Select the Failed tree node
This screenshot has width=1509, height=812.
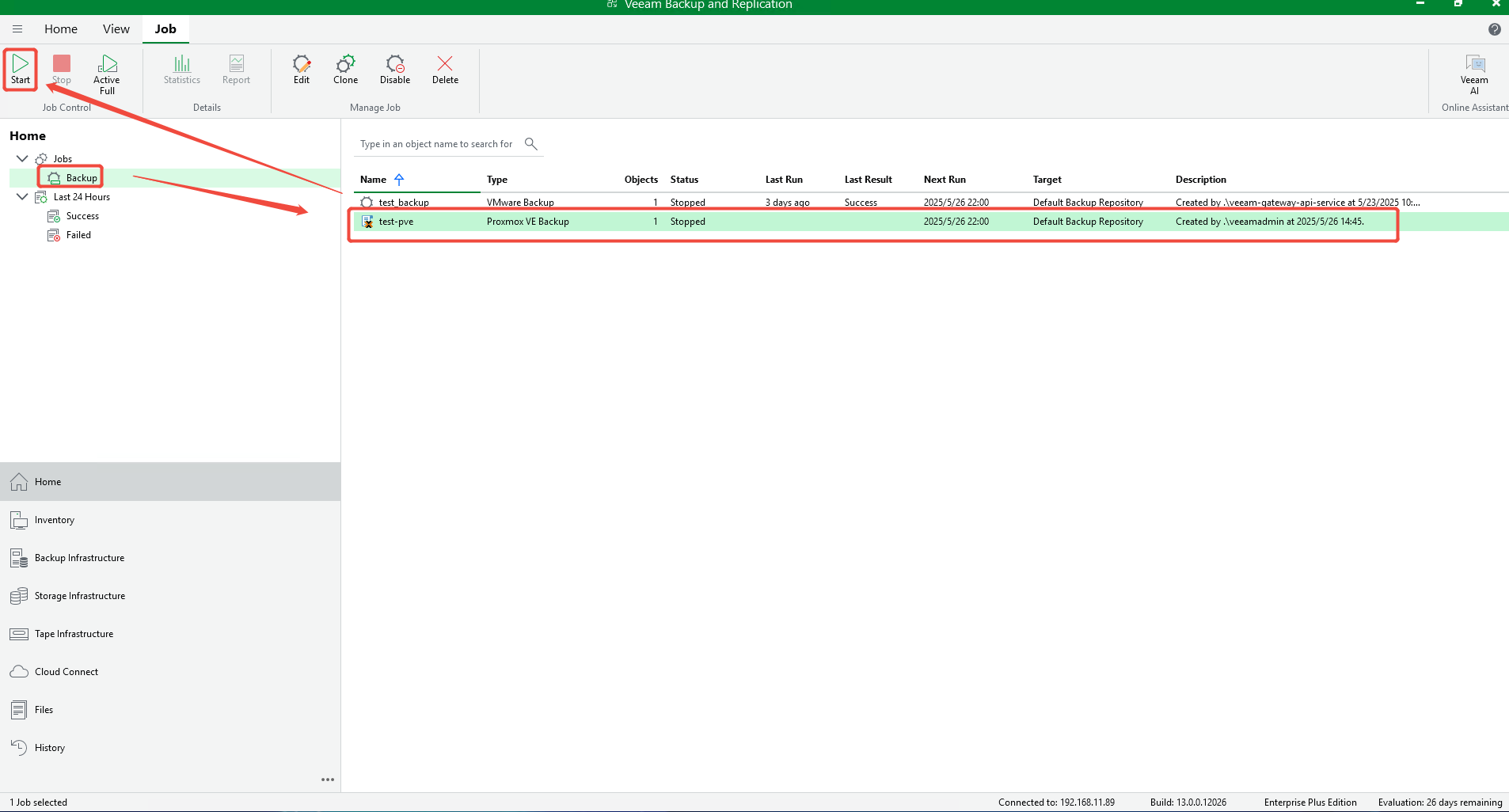(78, 235)
